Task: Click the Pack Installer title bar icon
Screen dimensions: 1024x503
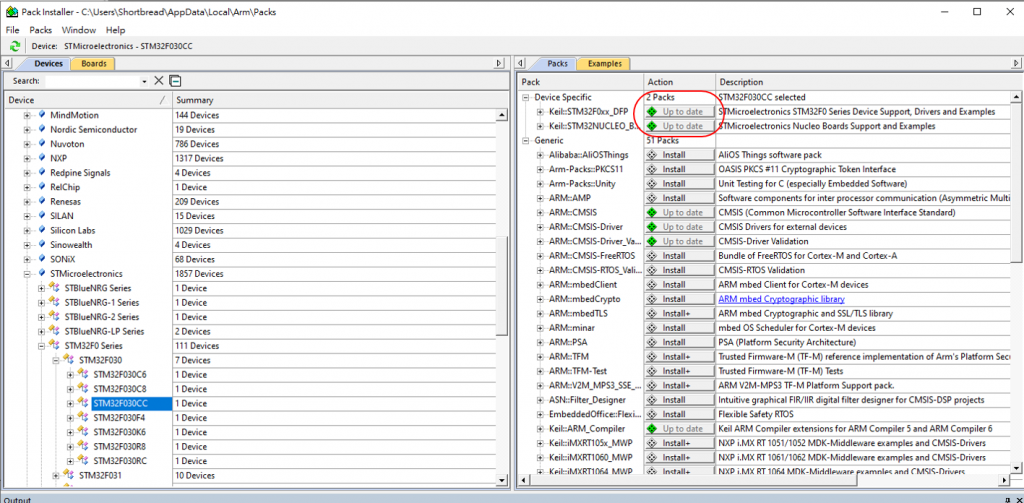Action: click(11, 12)
